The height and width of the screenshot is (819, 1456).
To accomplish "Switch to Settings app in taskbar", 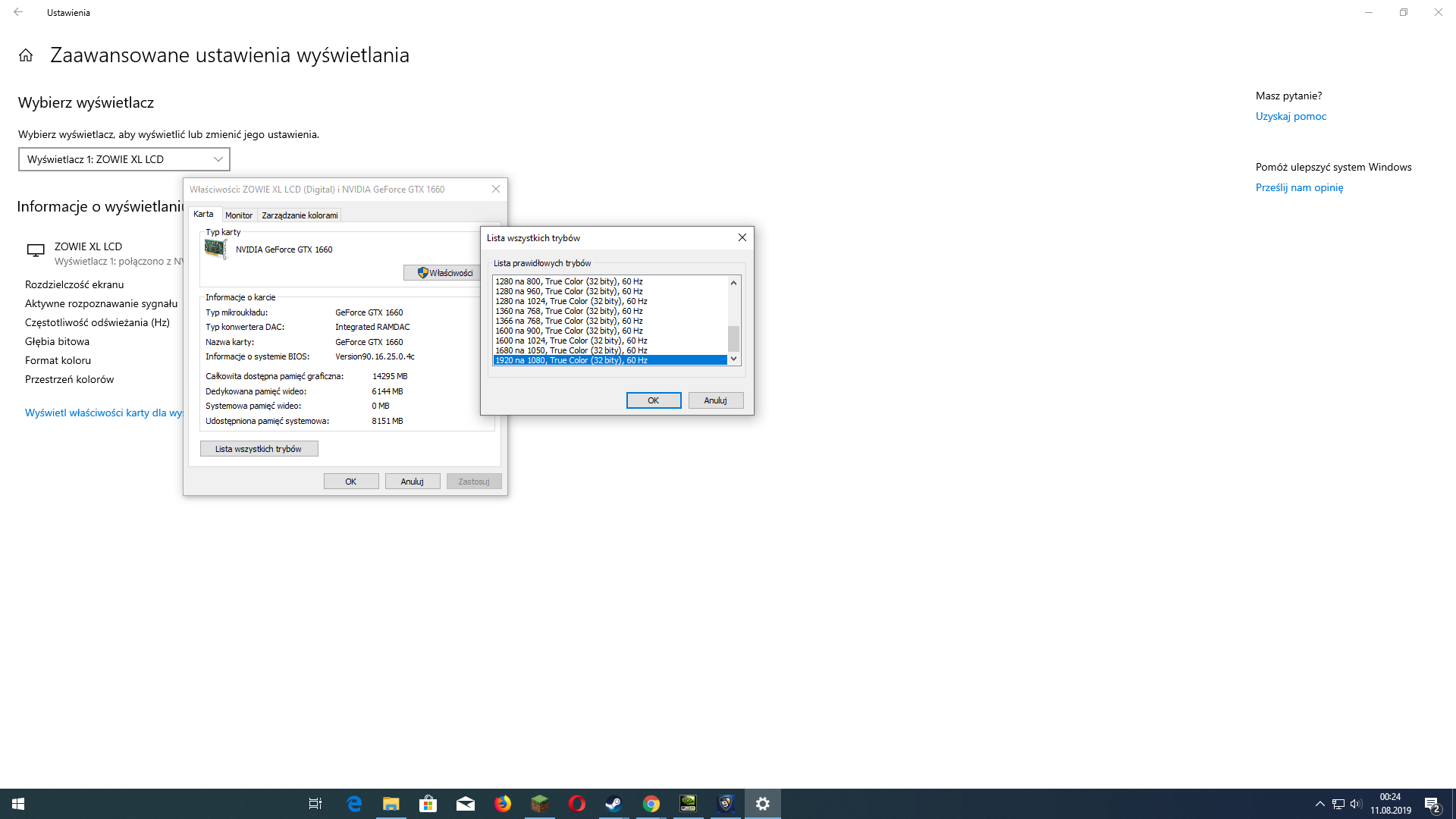I will click(x=763, y=804).
